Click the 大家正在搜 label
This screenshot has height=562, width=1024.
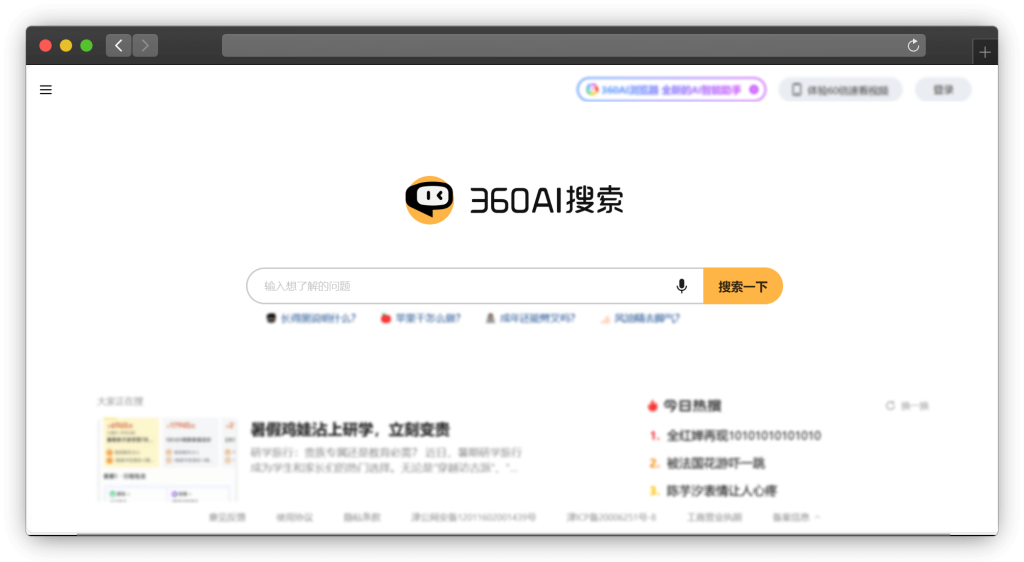click(120, 401)
